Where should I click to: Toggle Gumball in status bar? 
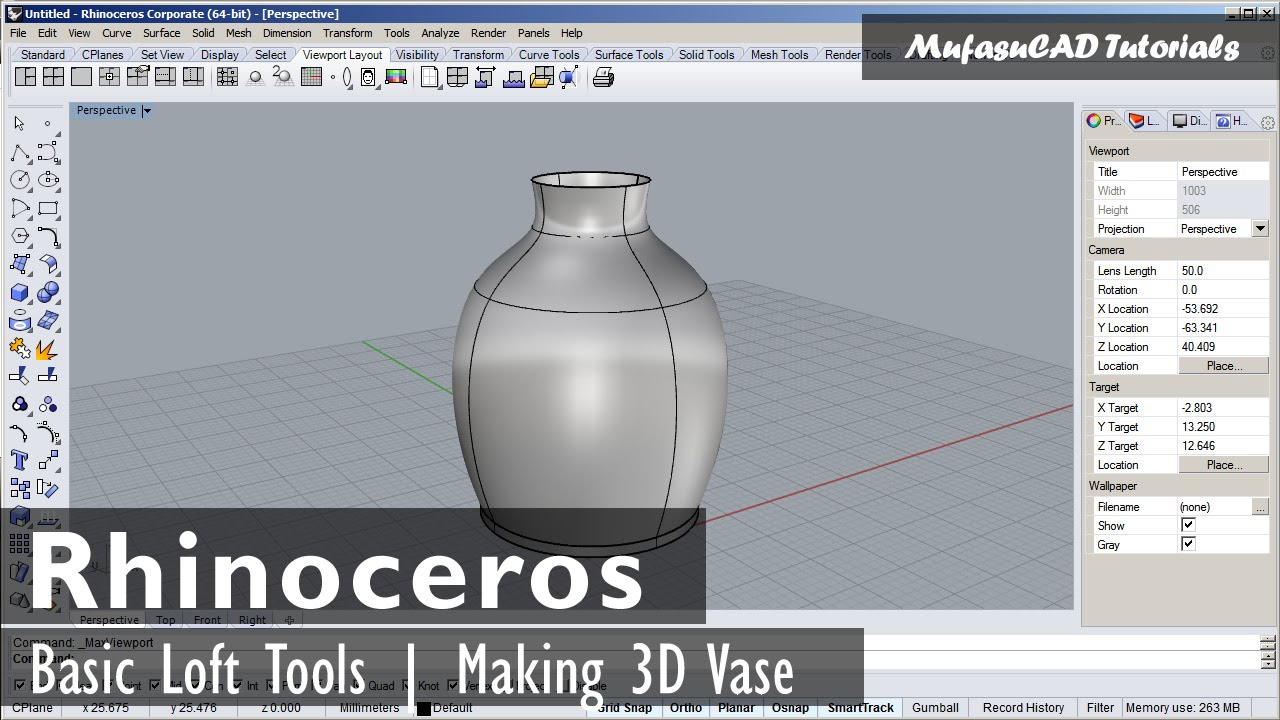935,707
